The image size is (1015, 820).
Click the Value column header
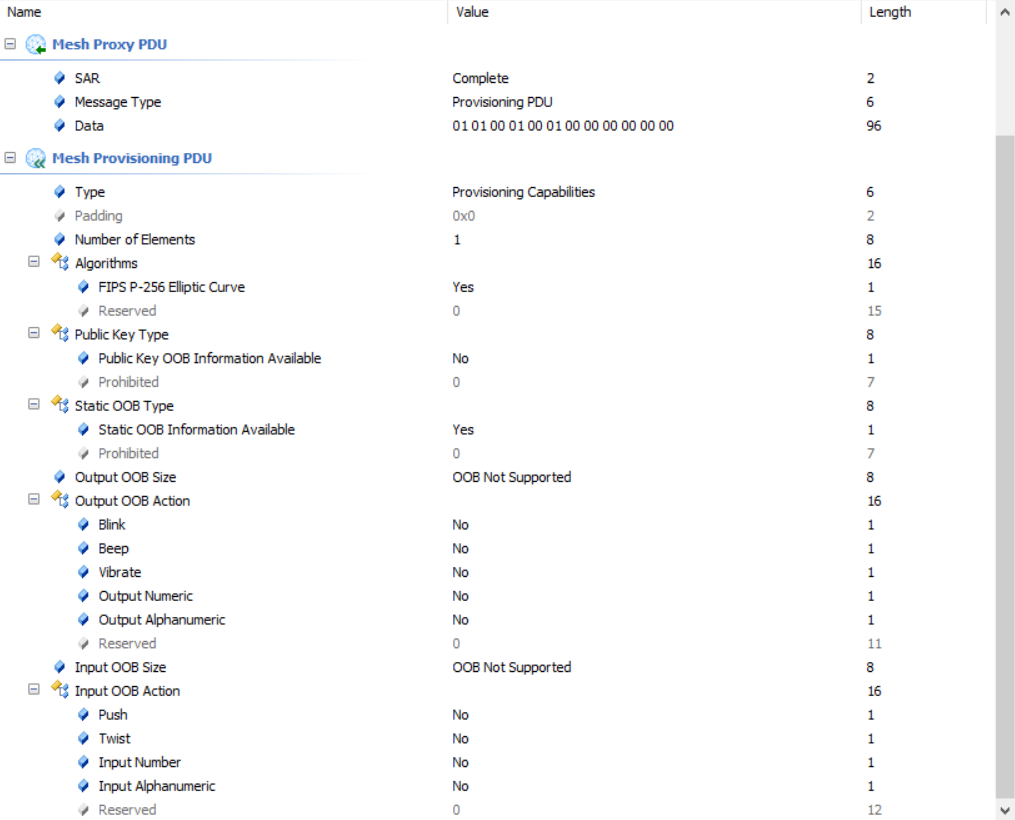[472, 12]
